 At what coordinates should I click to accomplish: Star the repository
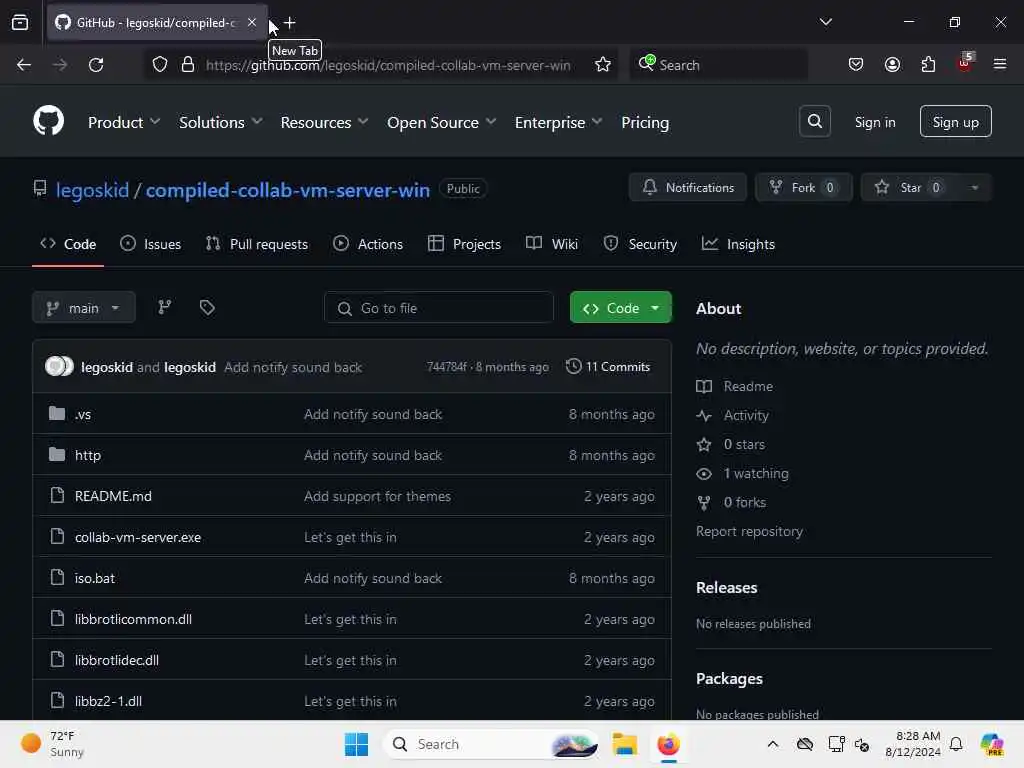(910, 187)
